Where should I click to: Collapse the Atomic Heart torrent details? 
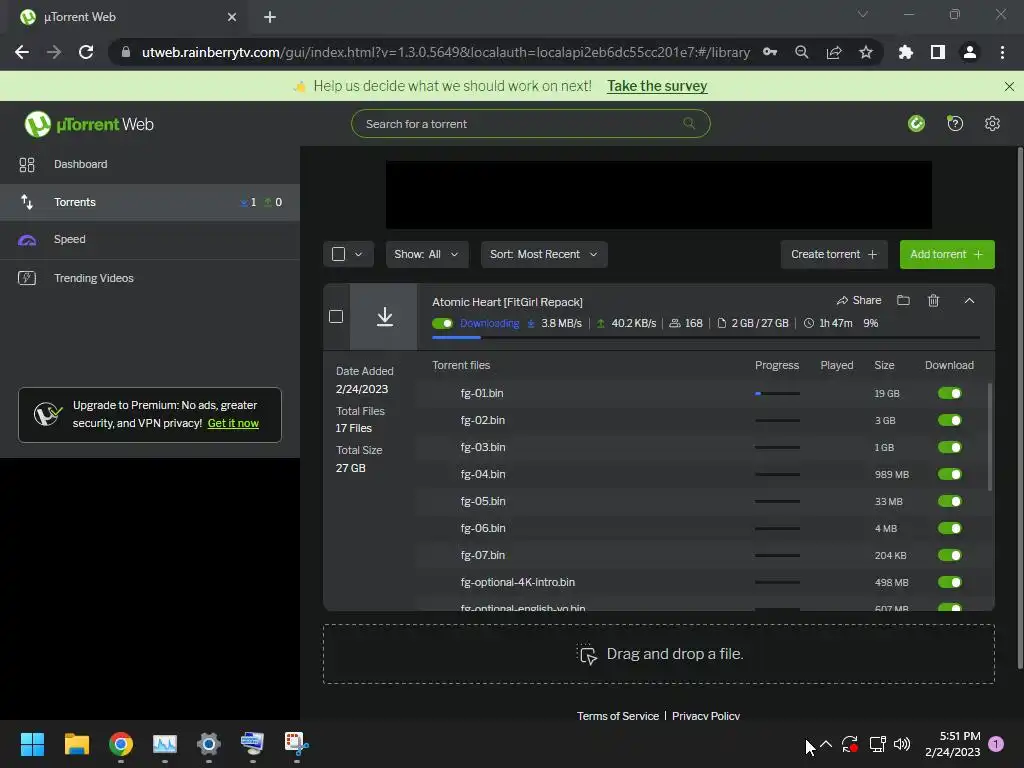click(969, 300)
